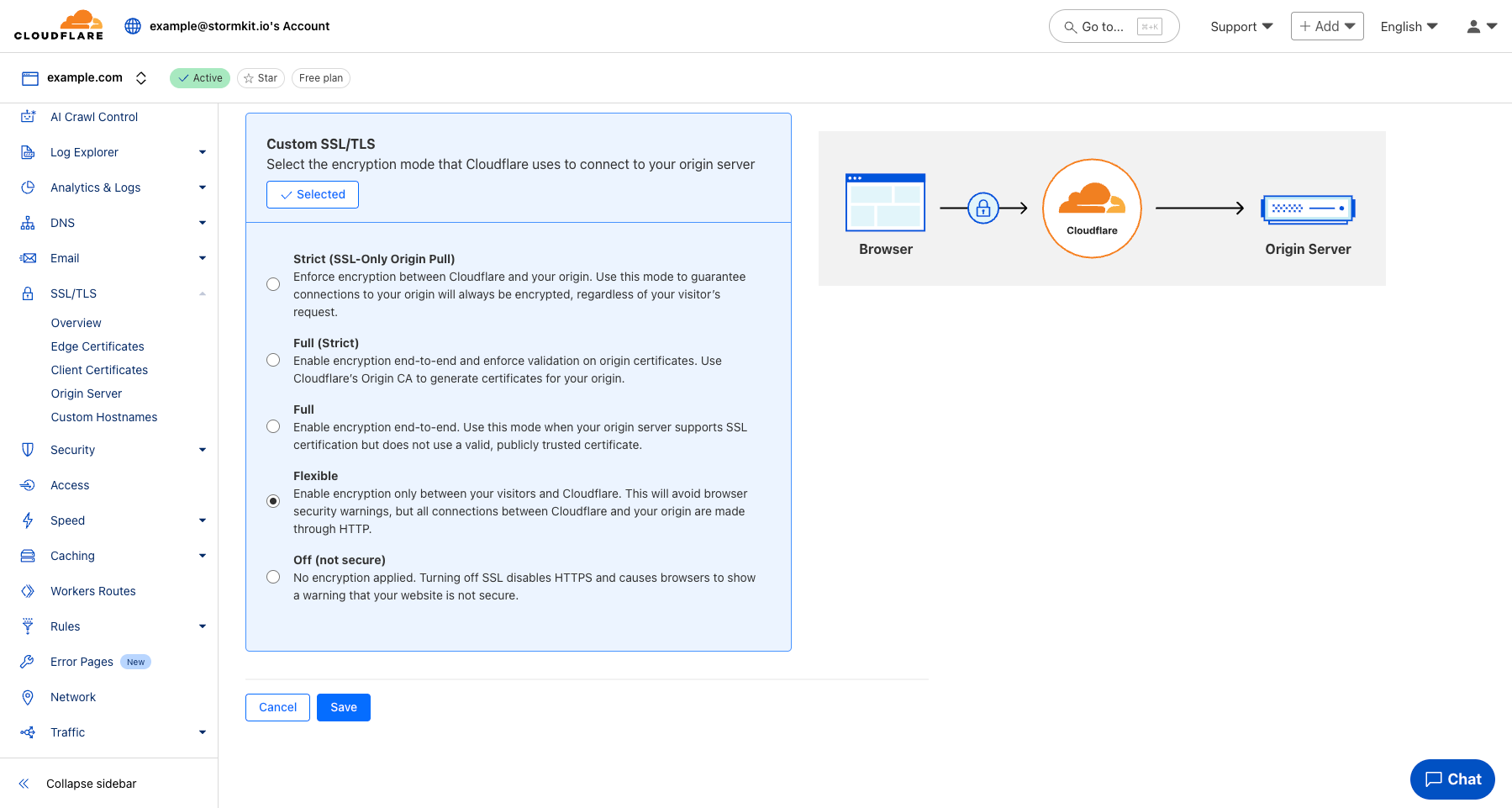
Task: Open the Email section via envelope icon
Action: [x=28, y=257]
